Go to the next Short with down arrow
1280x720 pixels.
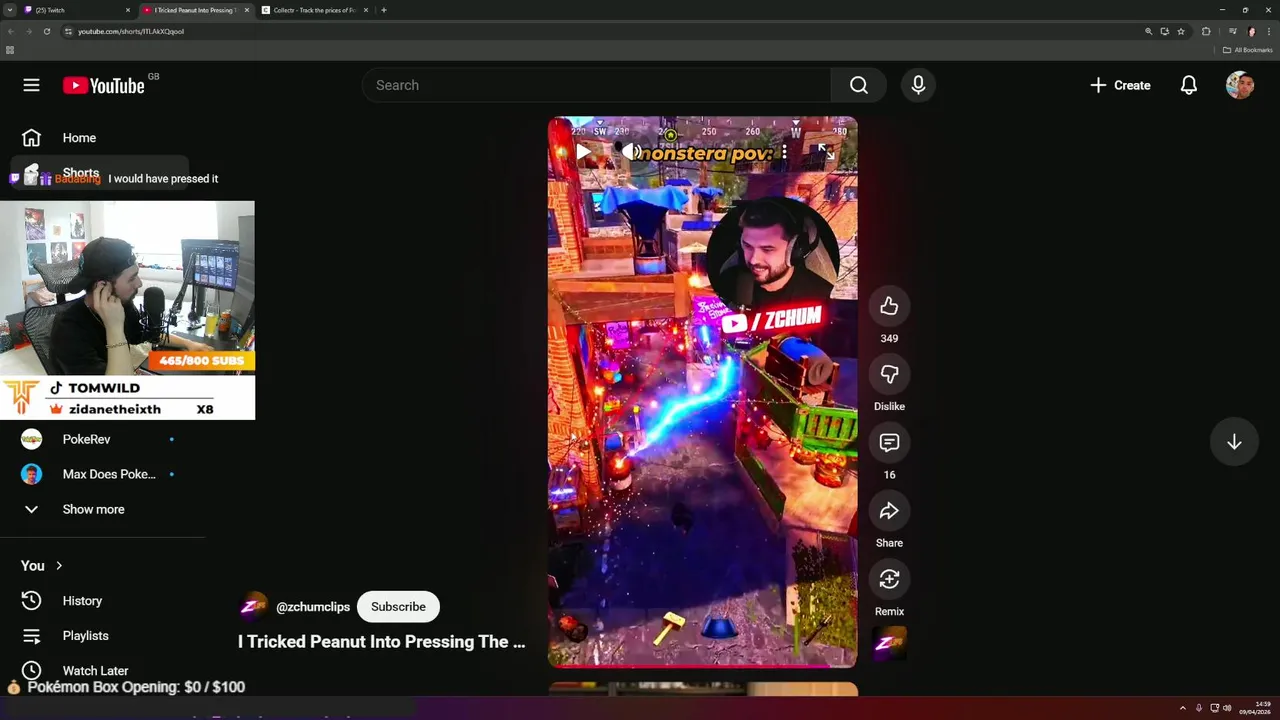pyautogui.click(x=1234, y=442)
